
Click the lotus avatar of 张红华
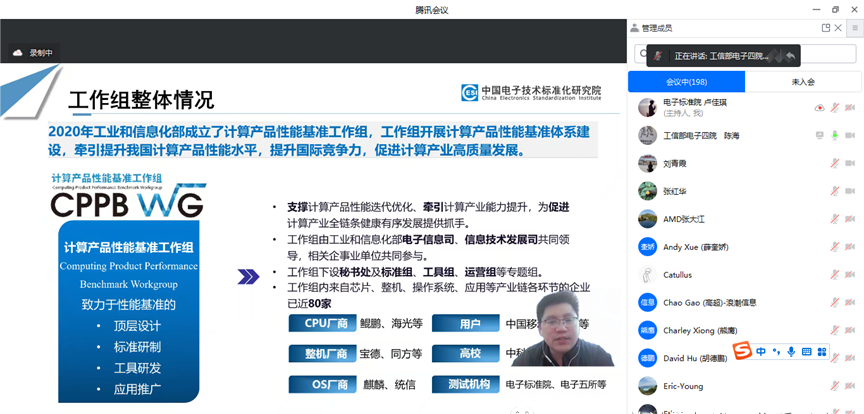click(647, 191)
